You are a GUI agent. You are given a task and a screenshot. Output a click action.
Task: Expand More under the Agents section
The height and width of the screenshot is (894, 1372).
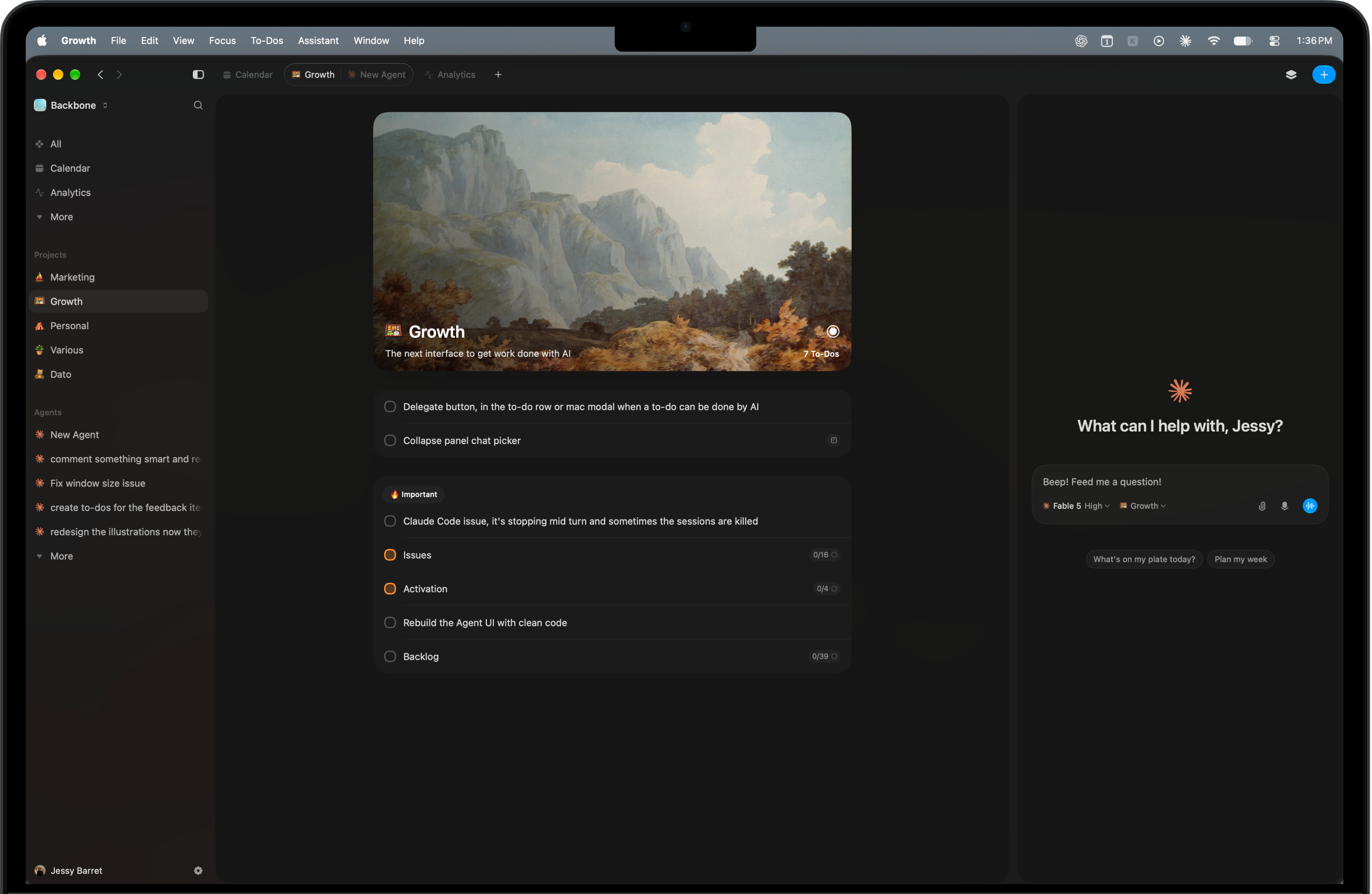point(61,555)
